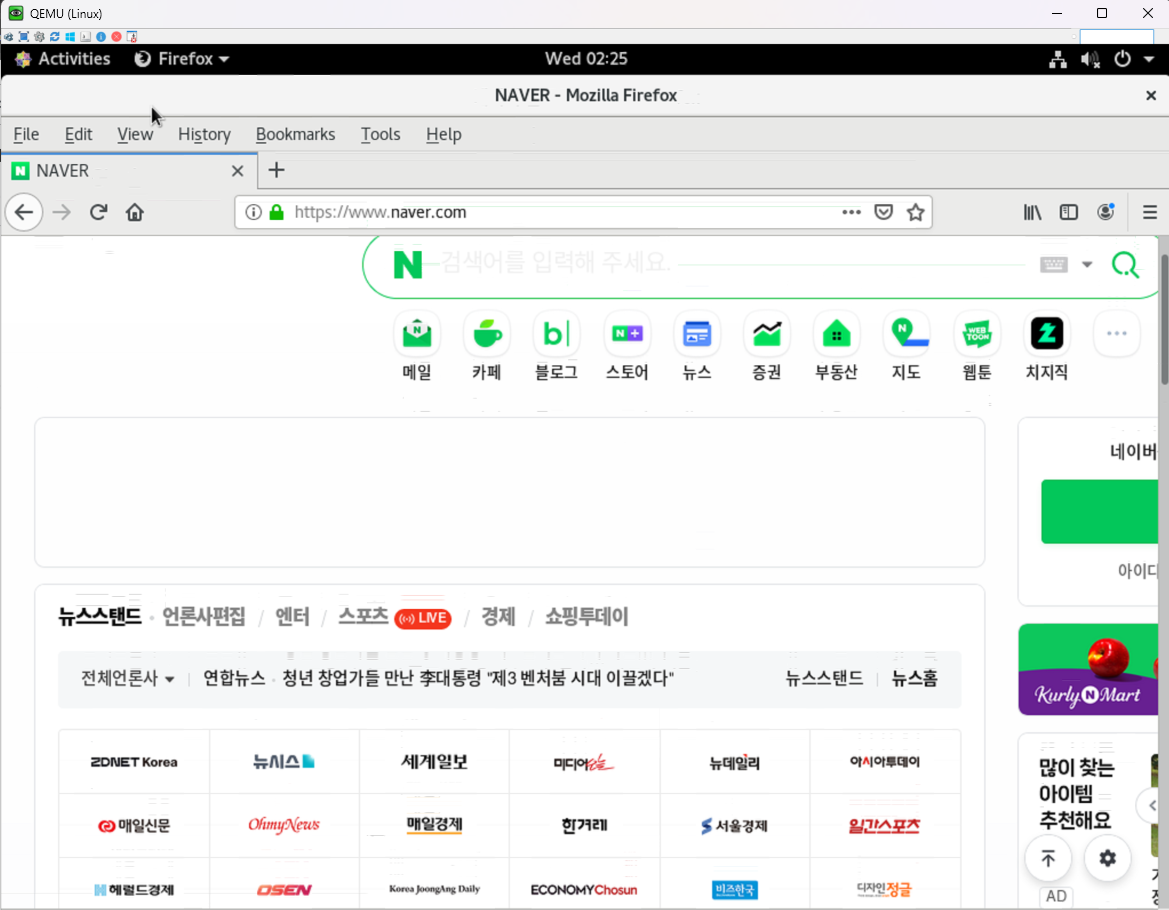Show site information icon in address bar

point(253,212)
